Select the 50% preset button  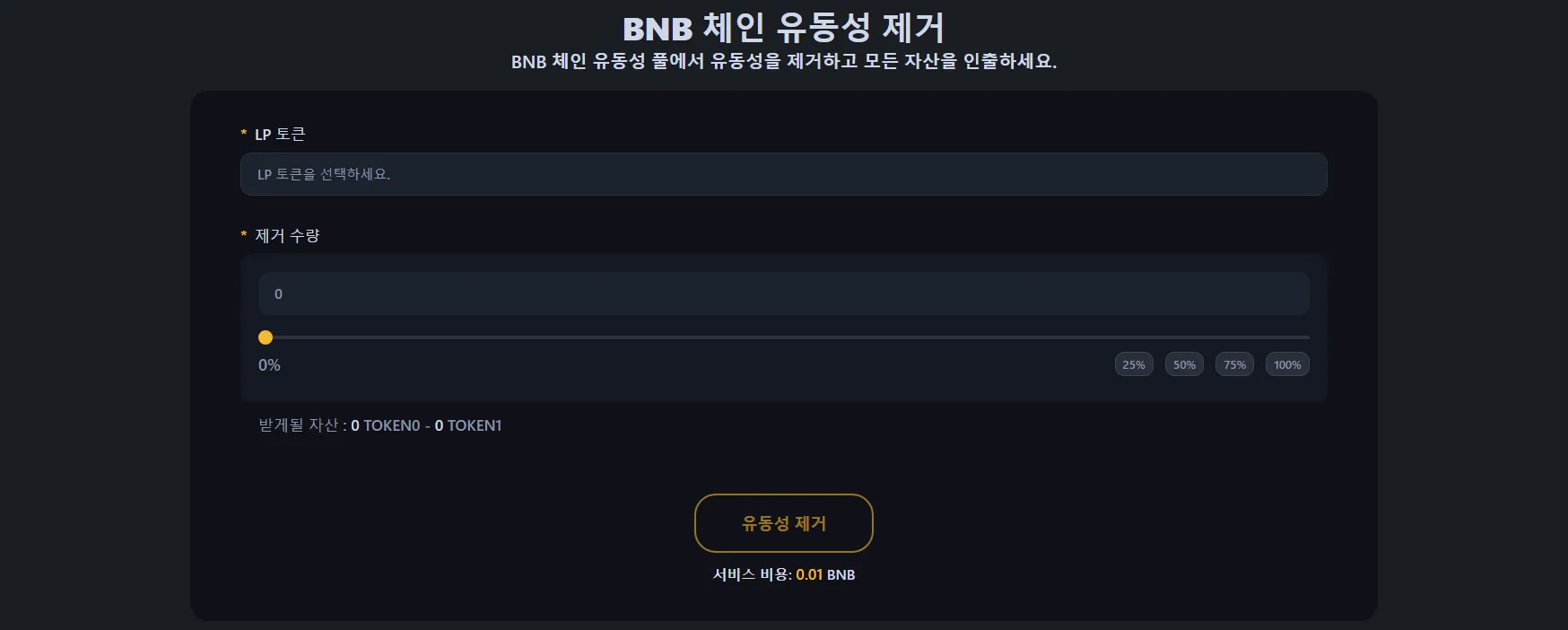[x=1184, y=364]
